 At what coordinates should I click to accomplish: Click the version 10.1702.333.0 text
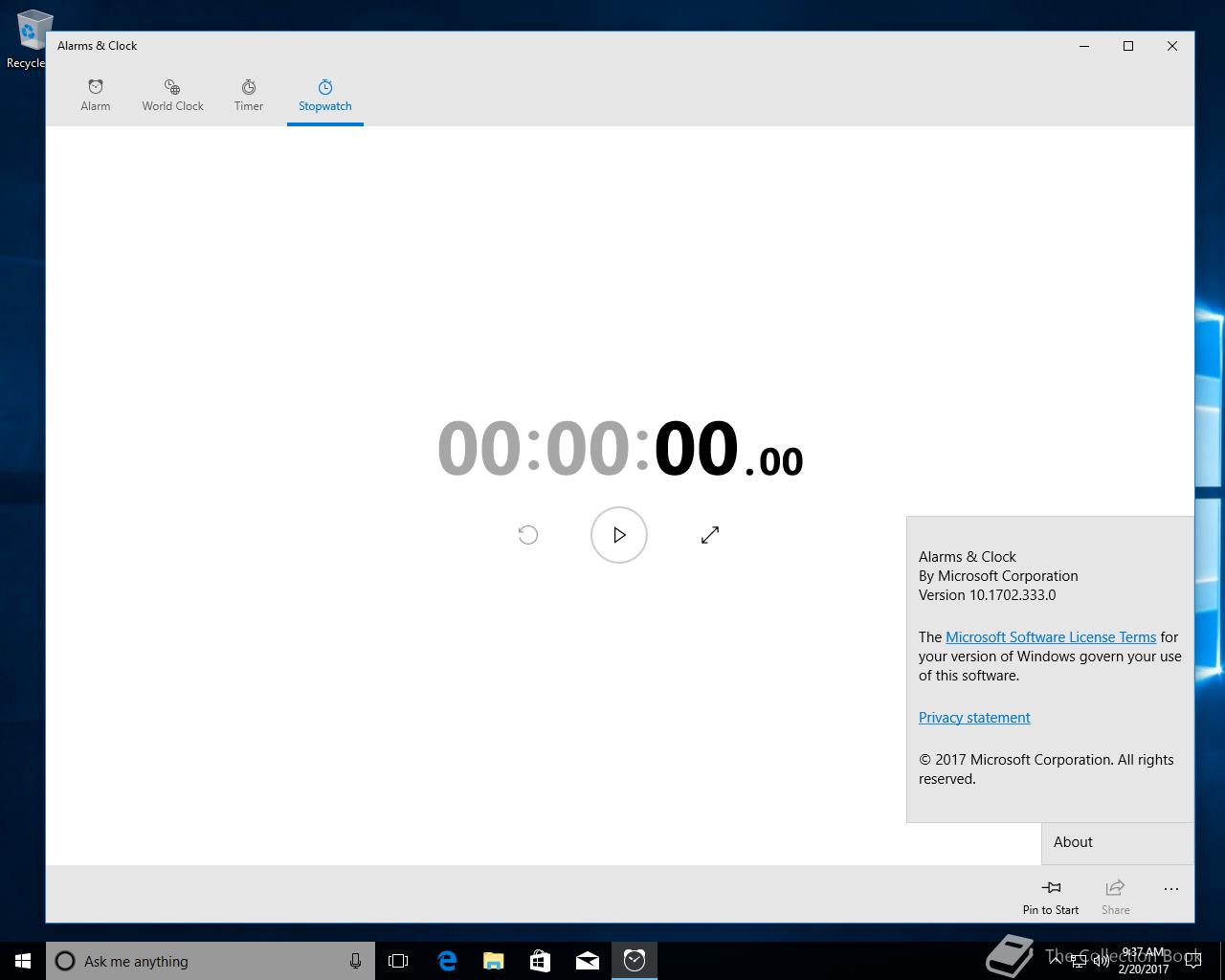tap(988, 595)
